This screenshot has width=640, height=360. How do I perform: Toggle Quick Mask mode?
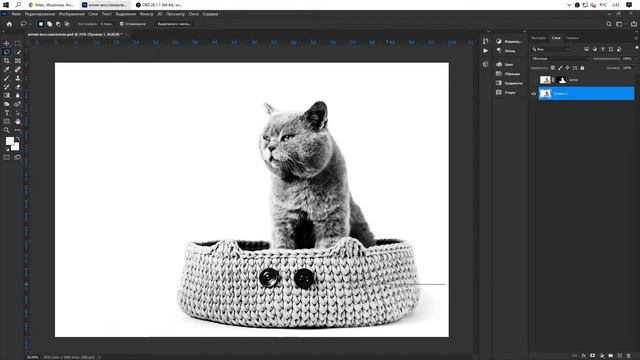(x=7, y=157)
